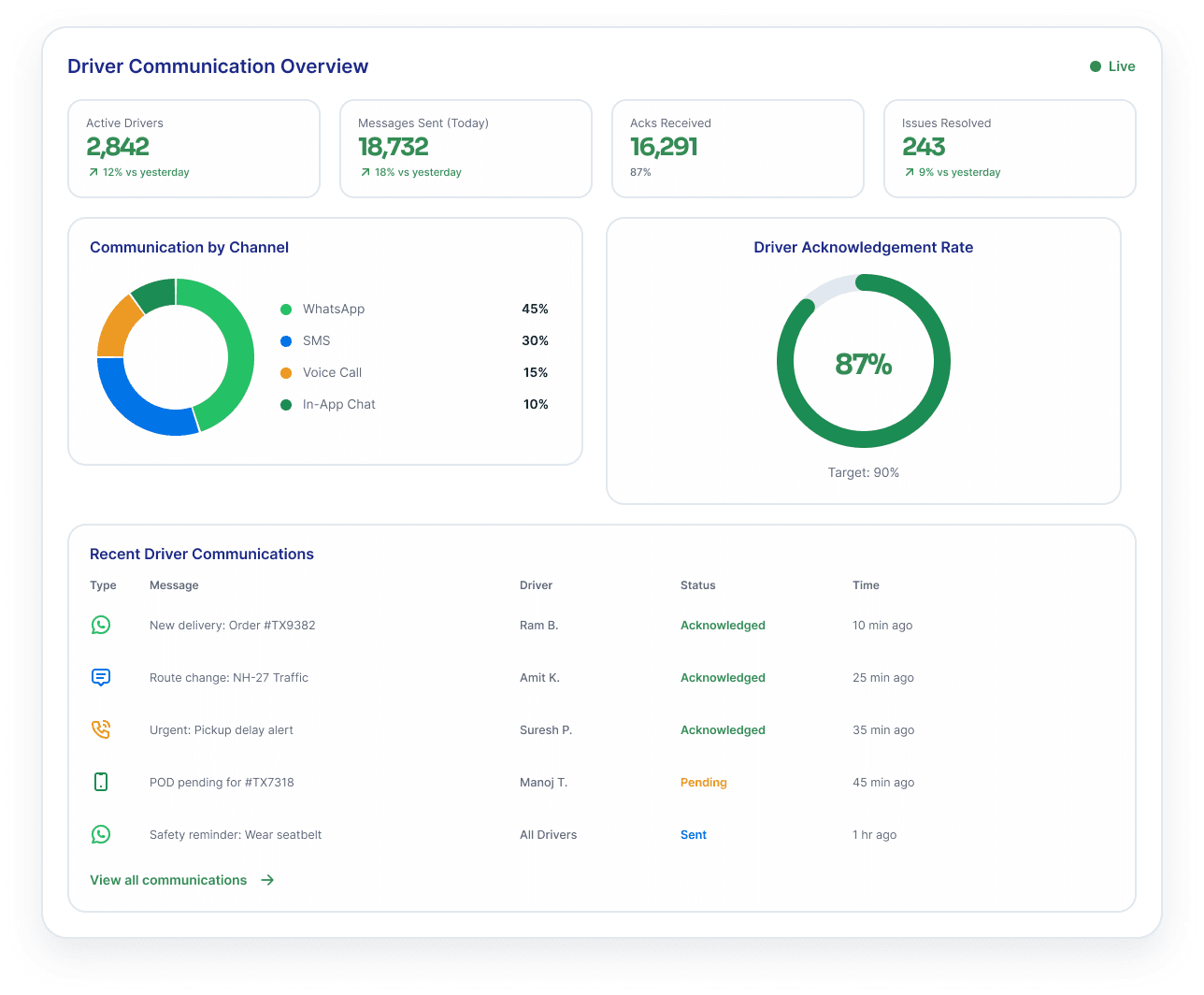Viewport: 1204px width, 995px height.
Task: Select Issues Resolved value 243
Action: click(924, 147)
